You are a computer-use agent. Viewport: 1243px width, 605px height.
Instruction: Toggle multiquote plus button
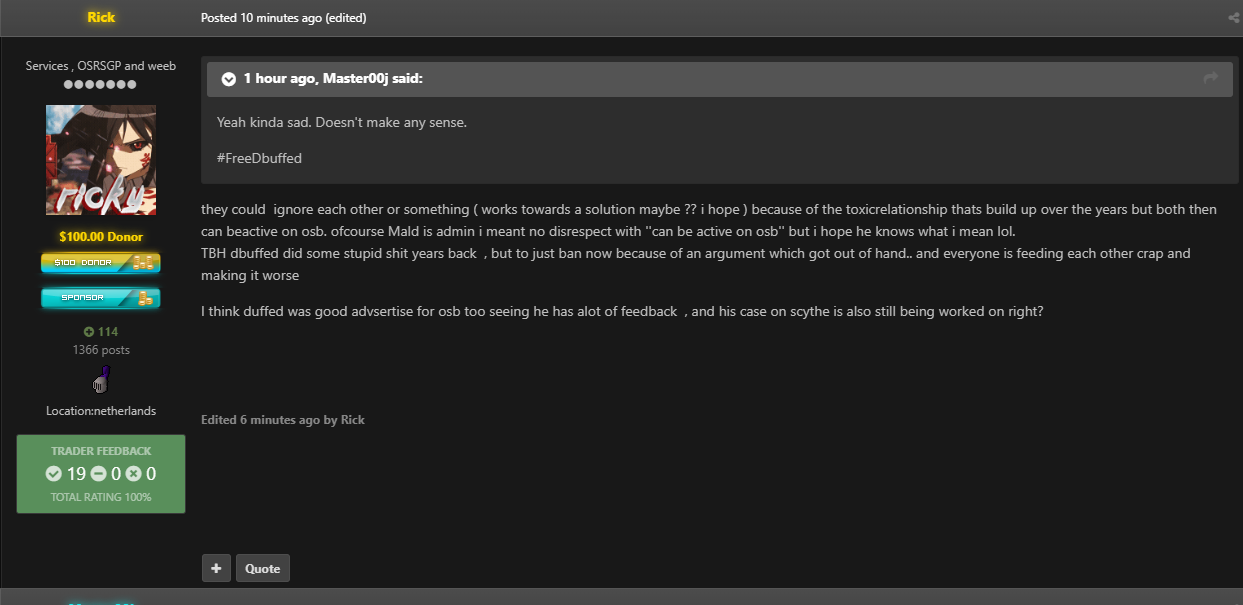[216, 568]
